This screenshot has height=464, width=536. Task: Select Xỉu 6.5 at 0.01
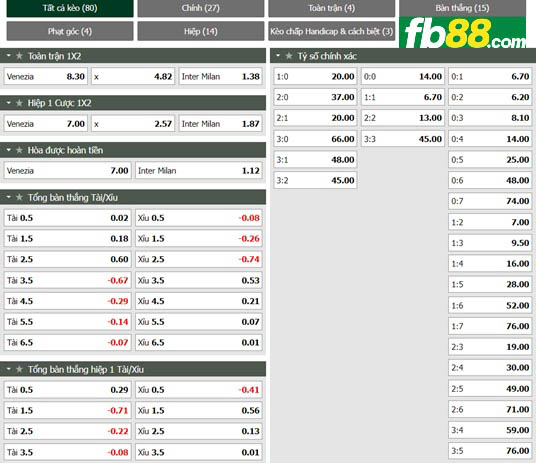pyautogui.click(x=199, y=342)
